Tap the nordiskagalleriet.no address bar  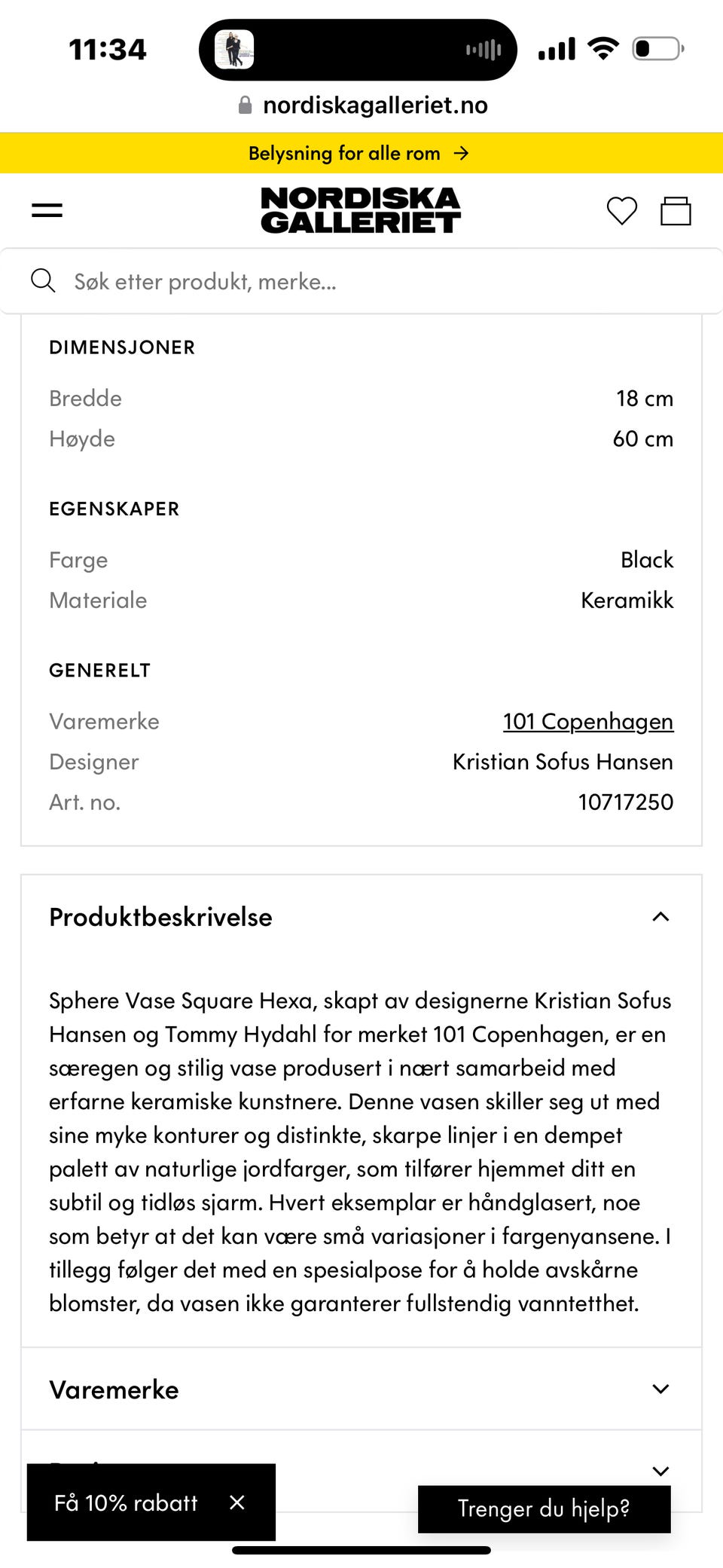375,105
